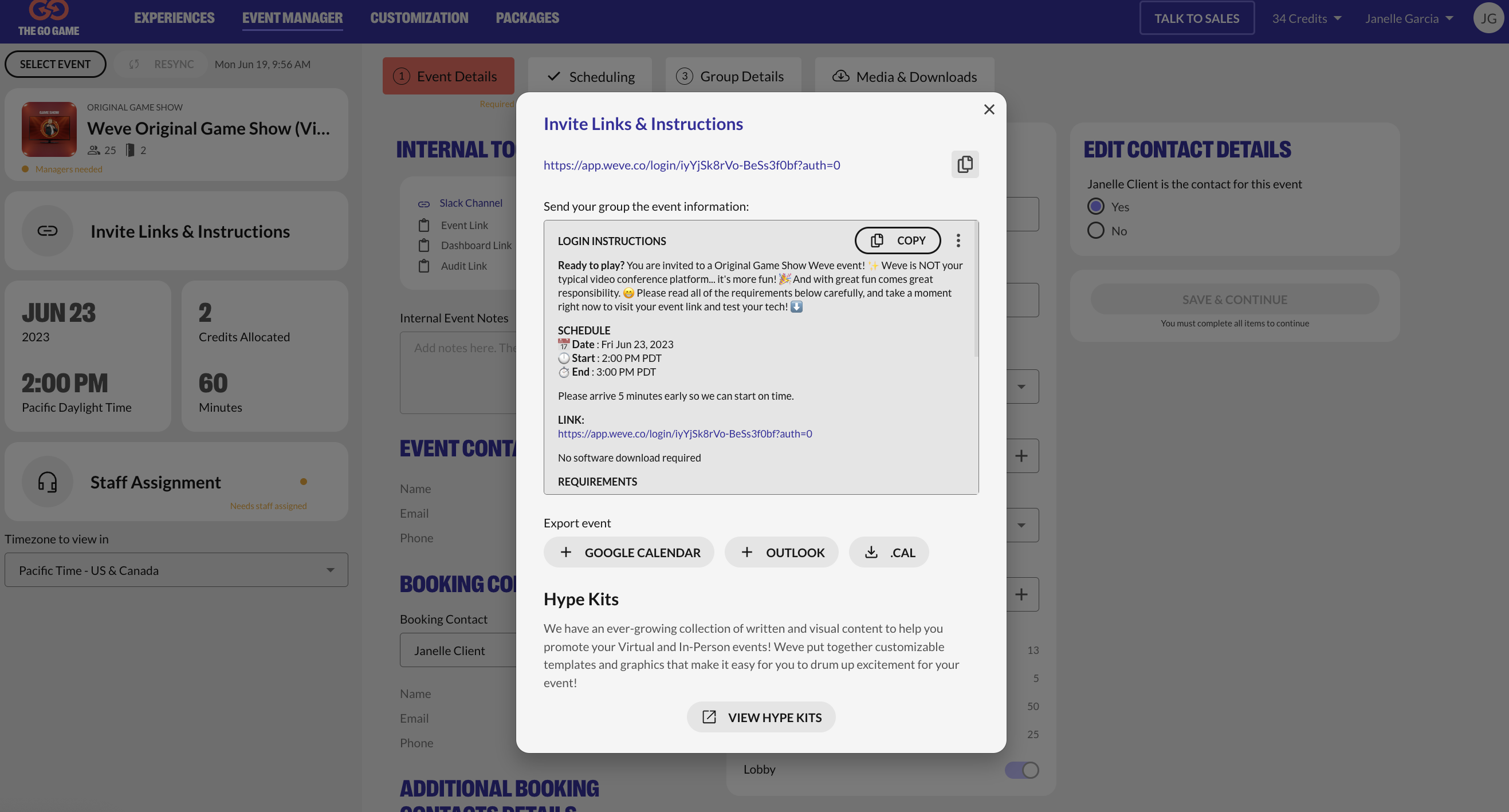
Task: Open the Slack Channel link
Action: (470, 203)
